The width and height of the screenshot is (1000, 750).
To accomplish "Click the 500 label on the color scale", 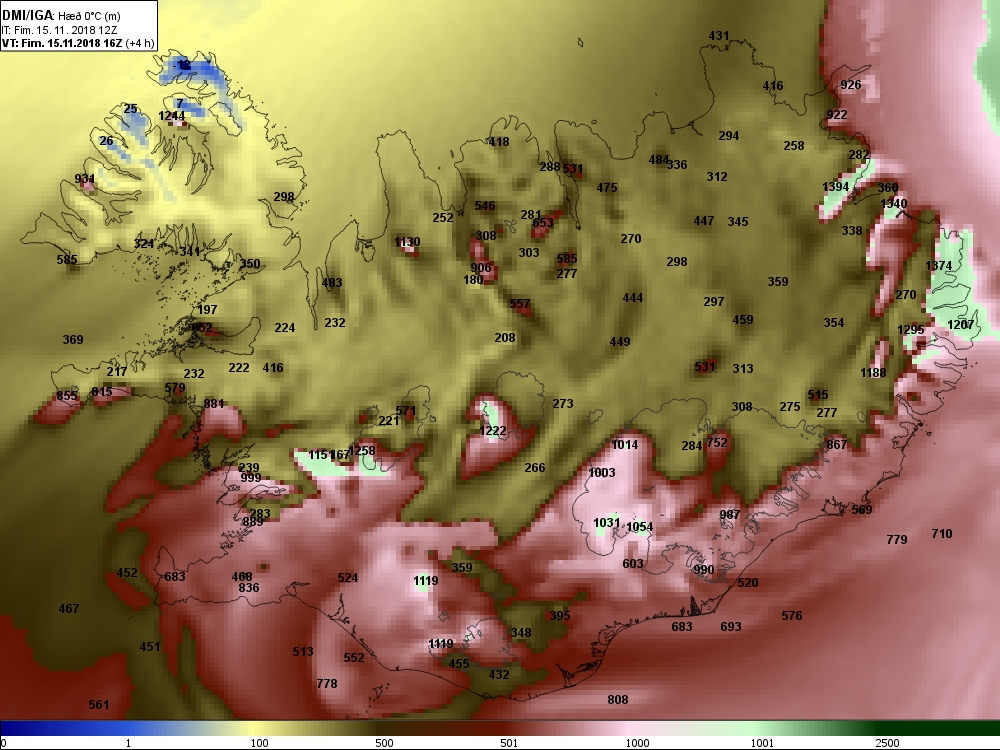I will 384,743.
